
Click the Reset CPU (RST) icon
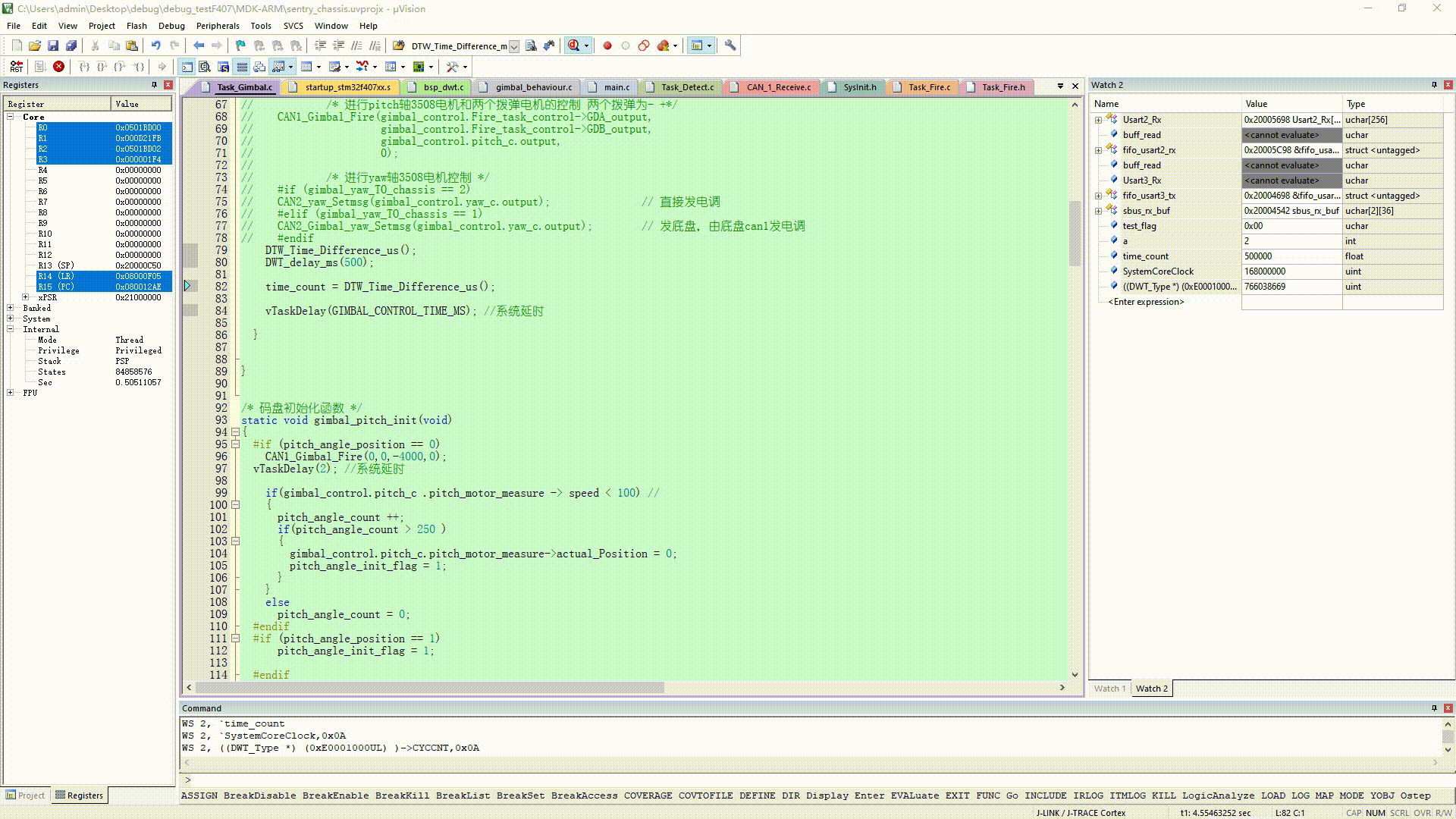click(17, 67)
